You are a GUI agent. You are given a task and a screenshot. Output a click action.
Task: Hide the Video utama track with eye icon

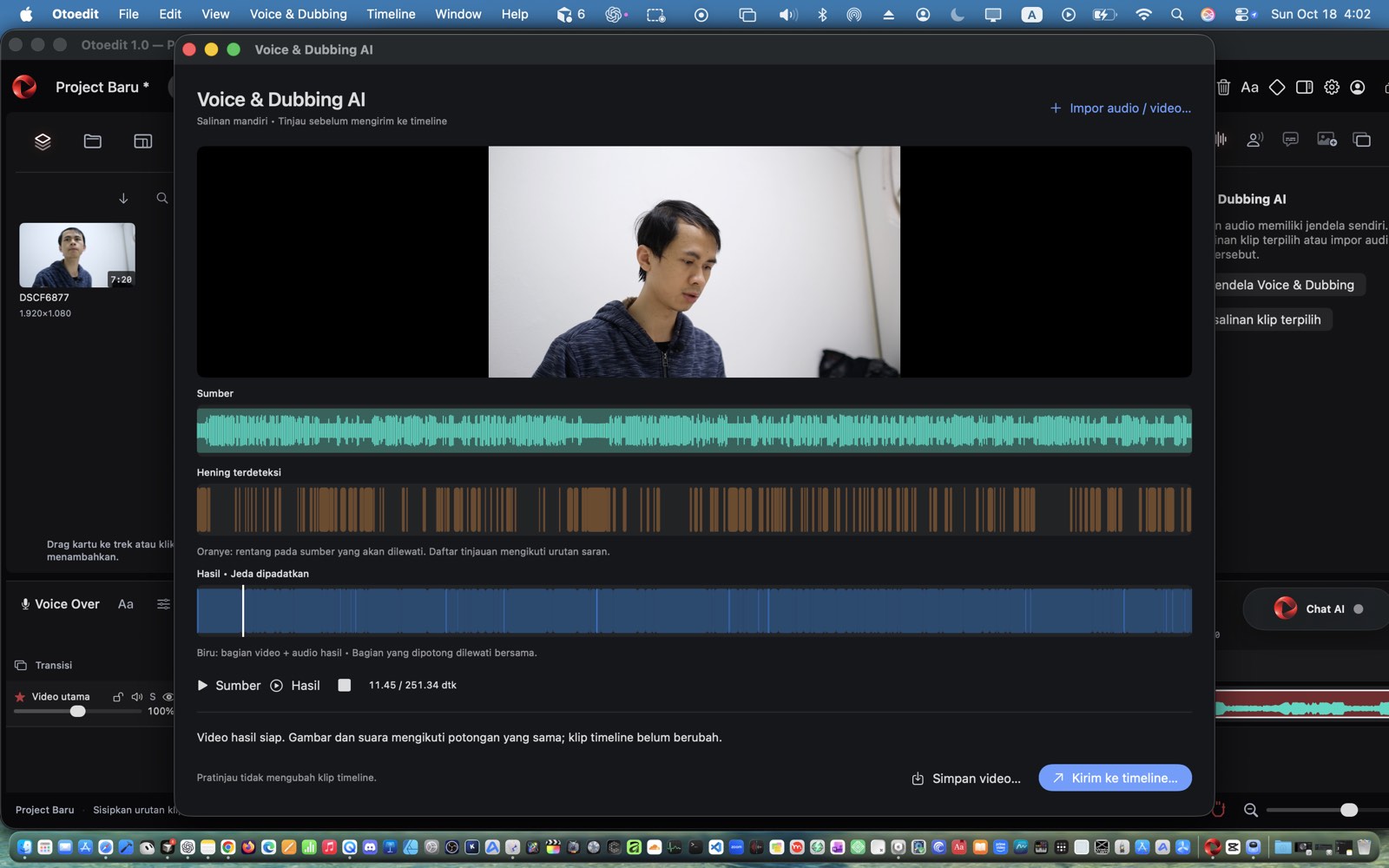pos(168,697)
